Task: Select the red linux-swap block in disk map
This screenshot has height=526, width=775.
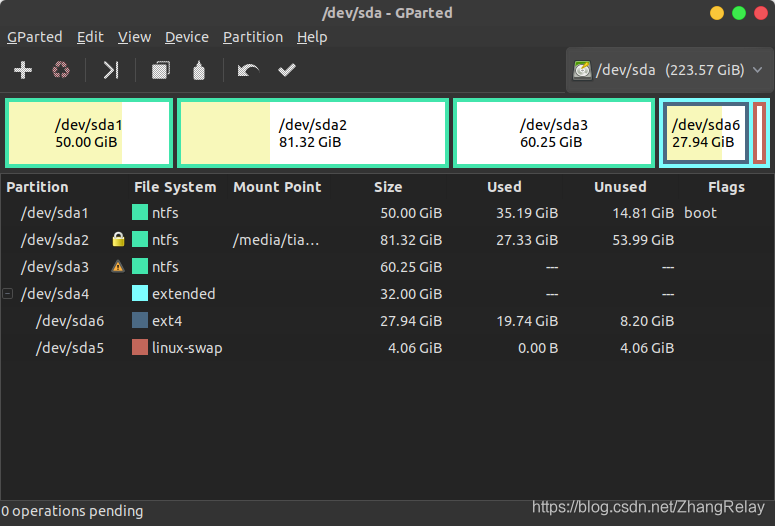Action: [760, 133]
